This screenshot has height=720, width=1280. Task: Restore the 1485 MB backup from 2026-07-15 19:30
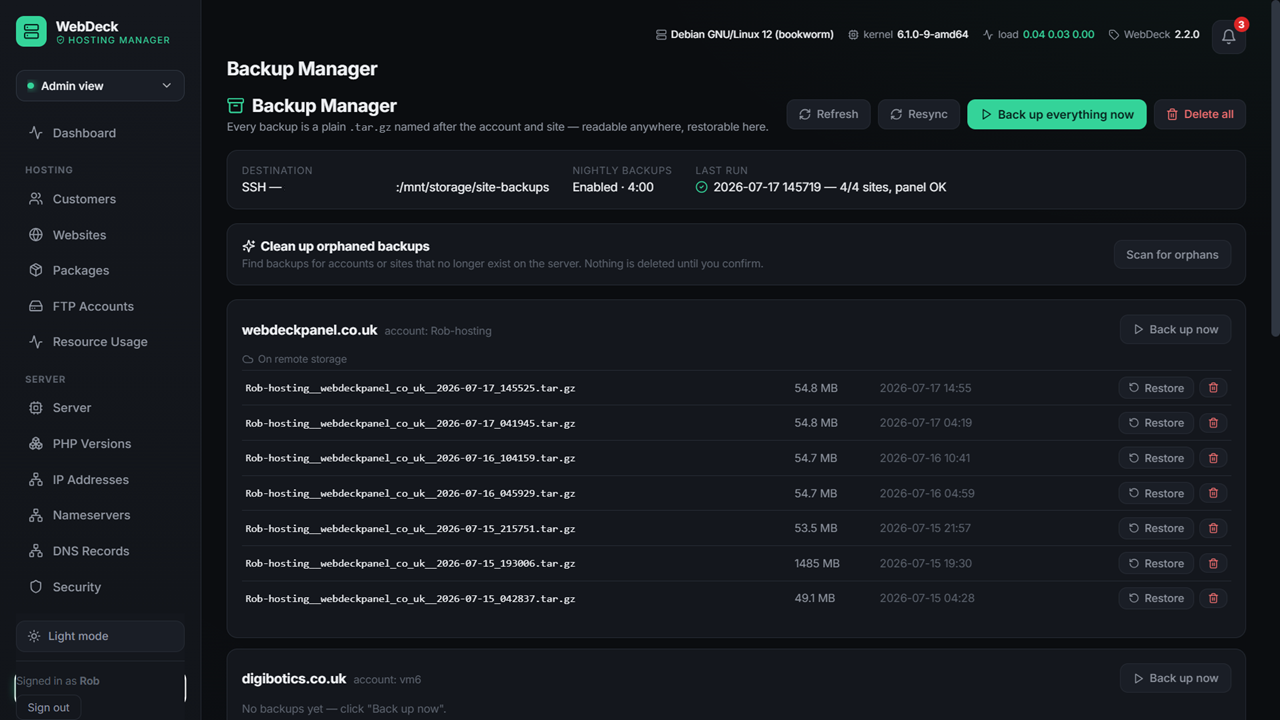pos(1156,563)
